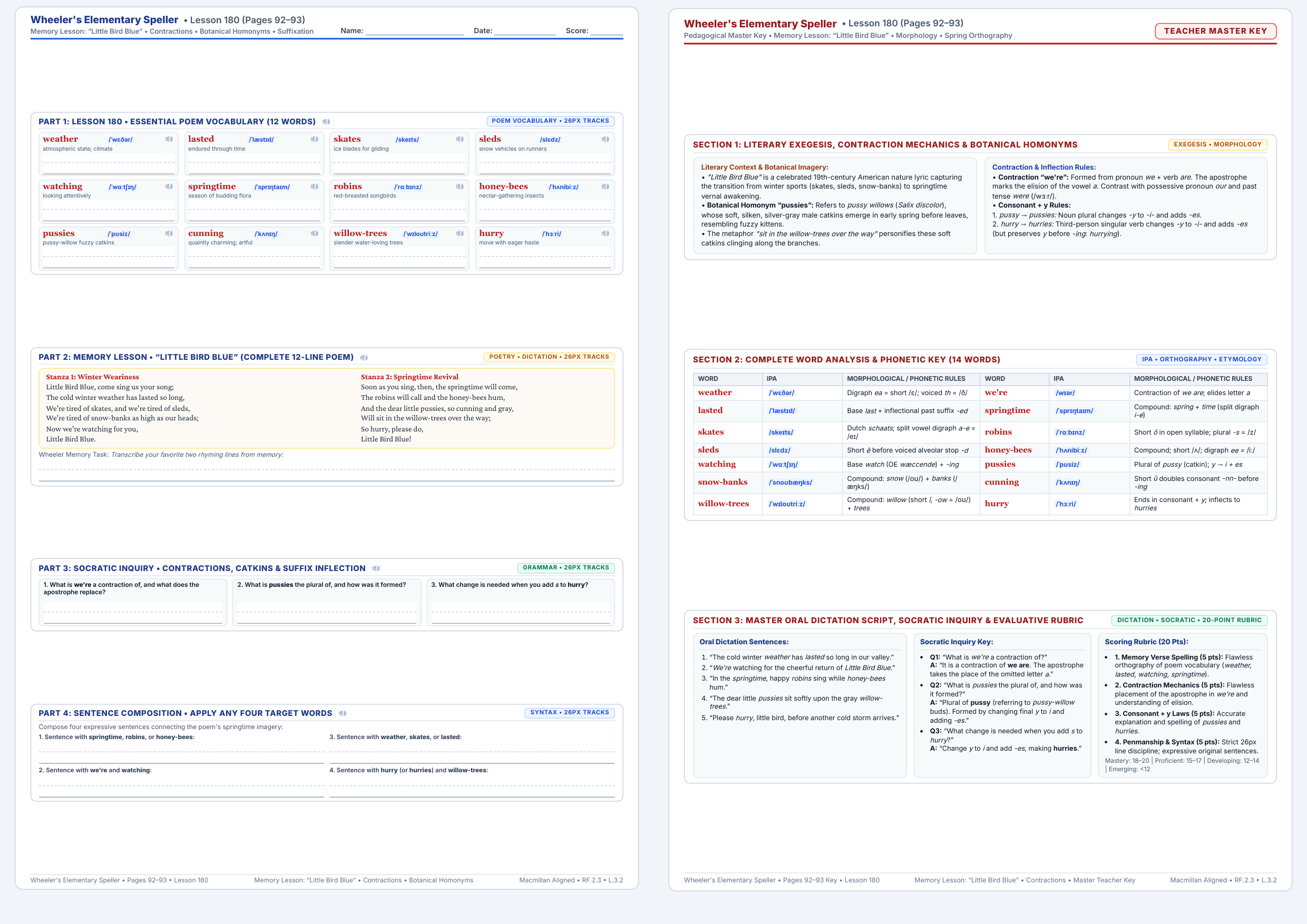
Task: Click the Stanza 2: Springtime Revival heading
Action: click(409, 377)
